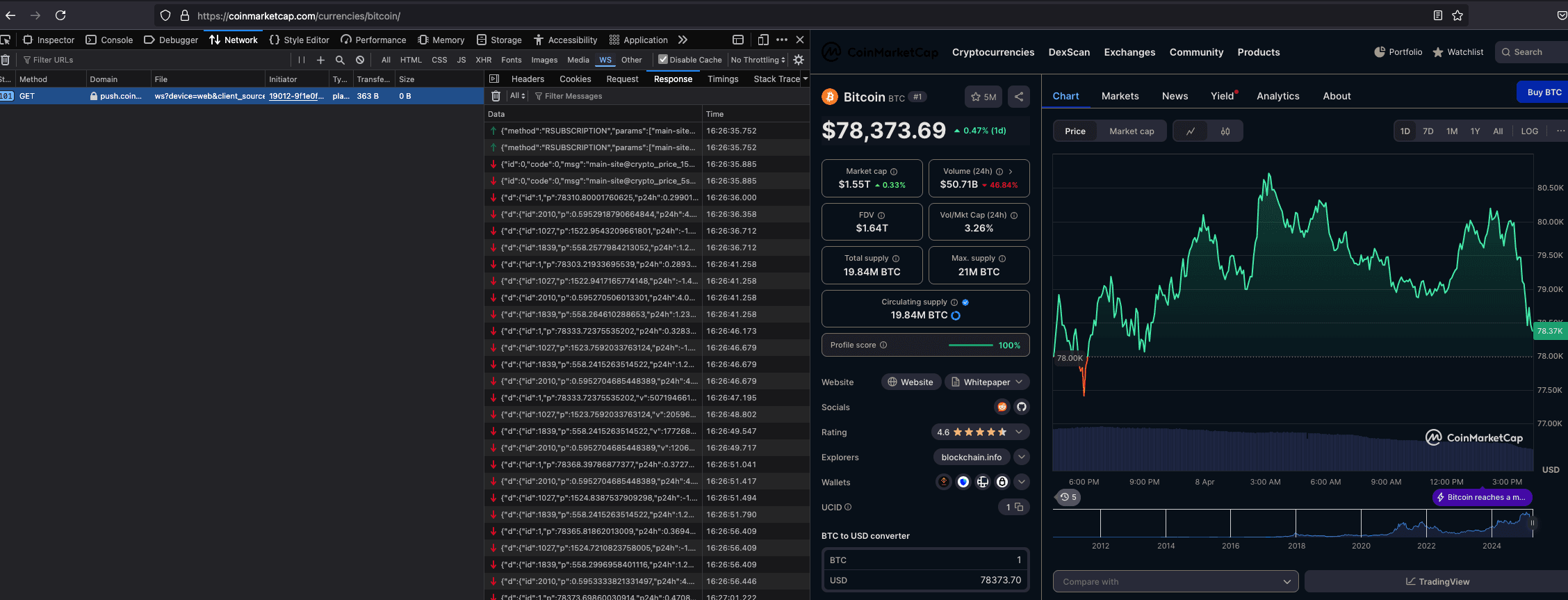The height and width of the screenshot is (600, 1568).
Task: Click the site padlock security icon
Action: click(185, 15)
